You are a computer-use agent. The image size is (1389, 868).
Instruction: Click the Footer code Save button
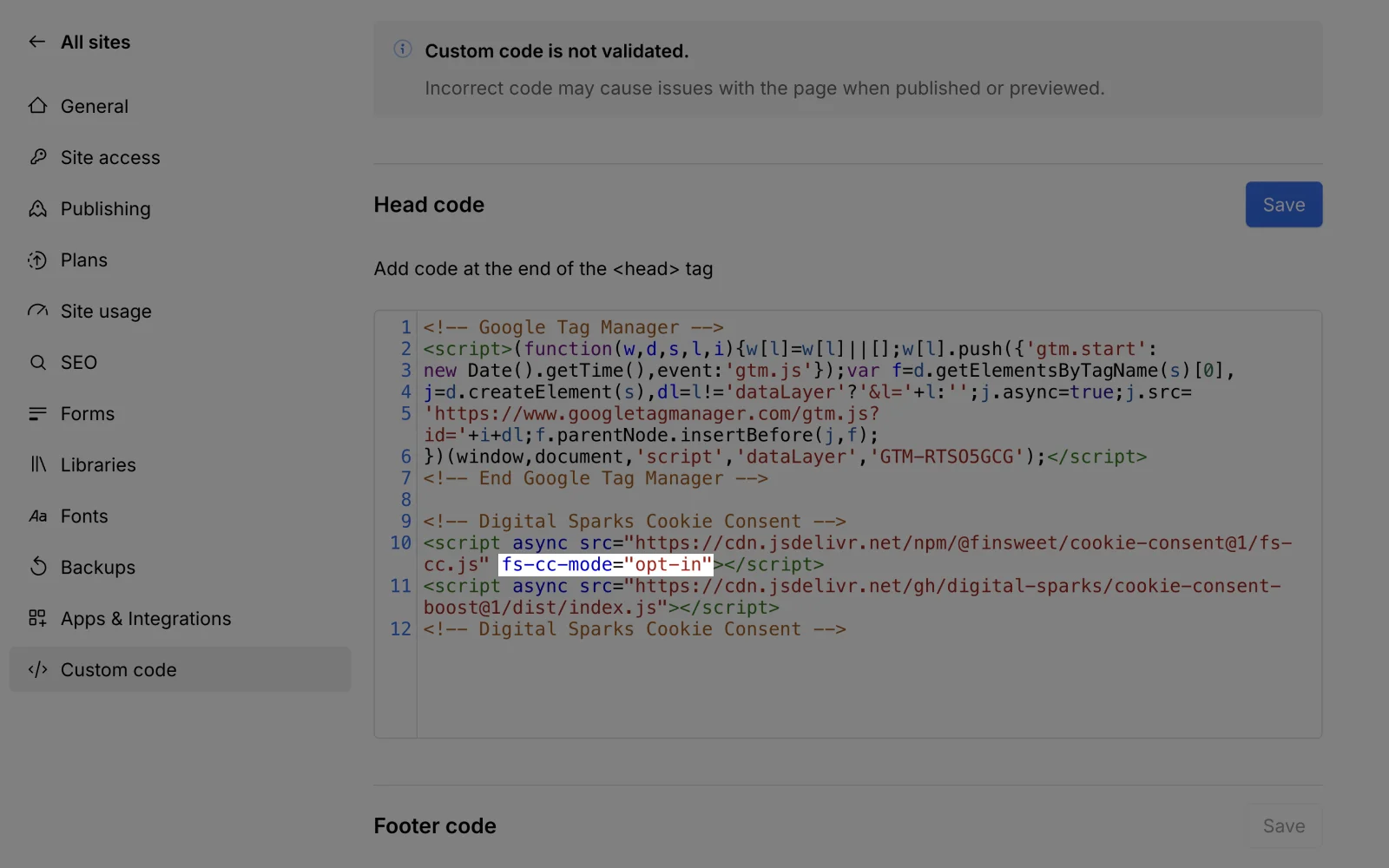[x=1283, y=825]
